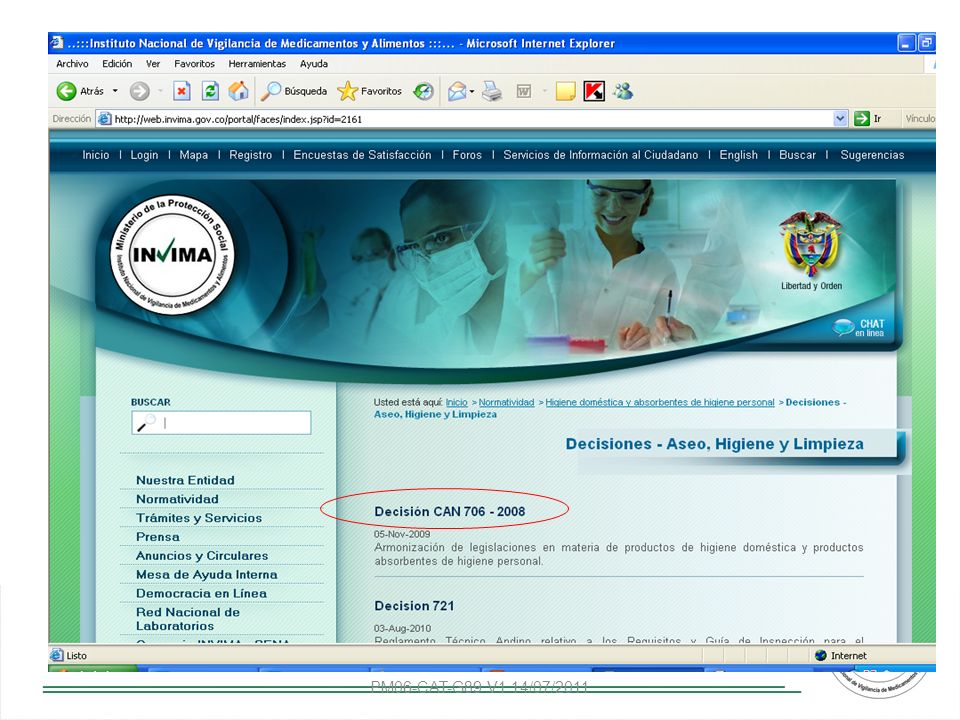
Task: Open Nuestra Entidad sidebar item
Action: tap(185, 480)
